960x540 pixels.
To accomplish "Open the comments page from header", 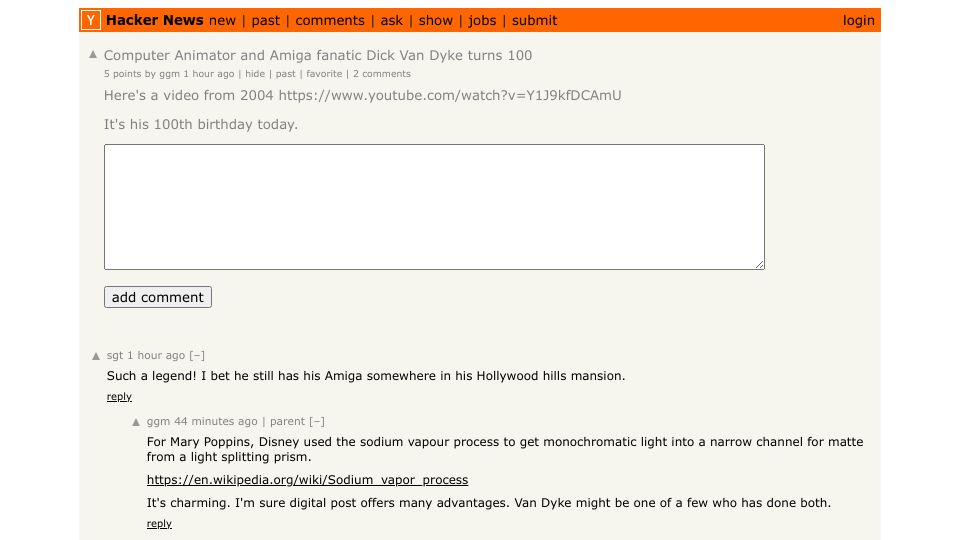I will coord(330,20).
